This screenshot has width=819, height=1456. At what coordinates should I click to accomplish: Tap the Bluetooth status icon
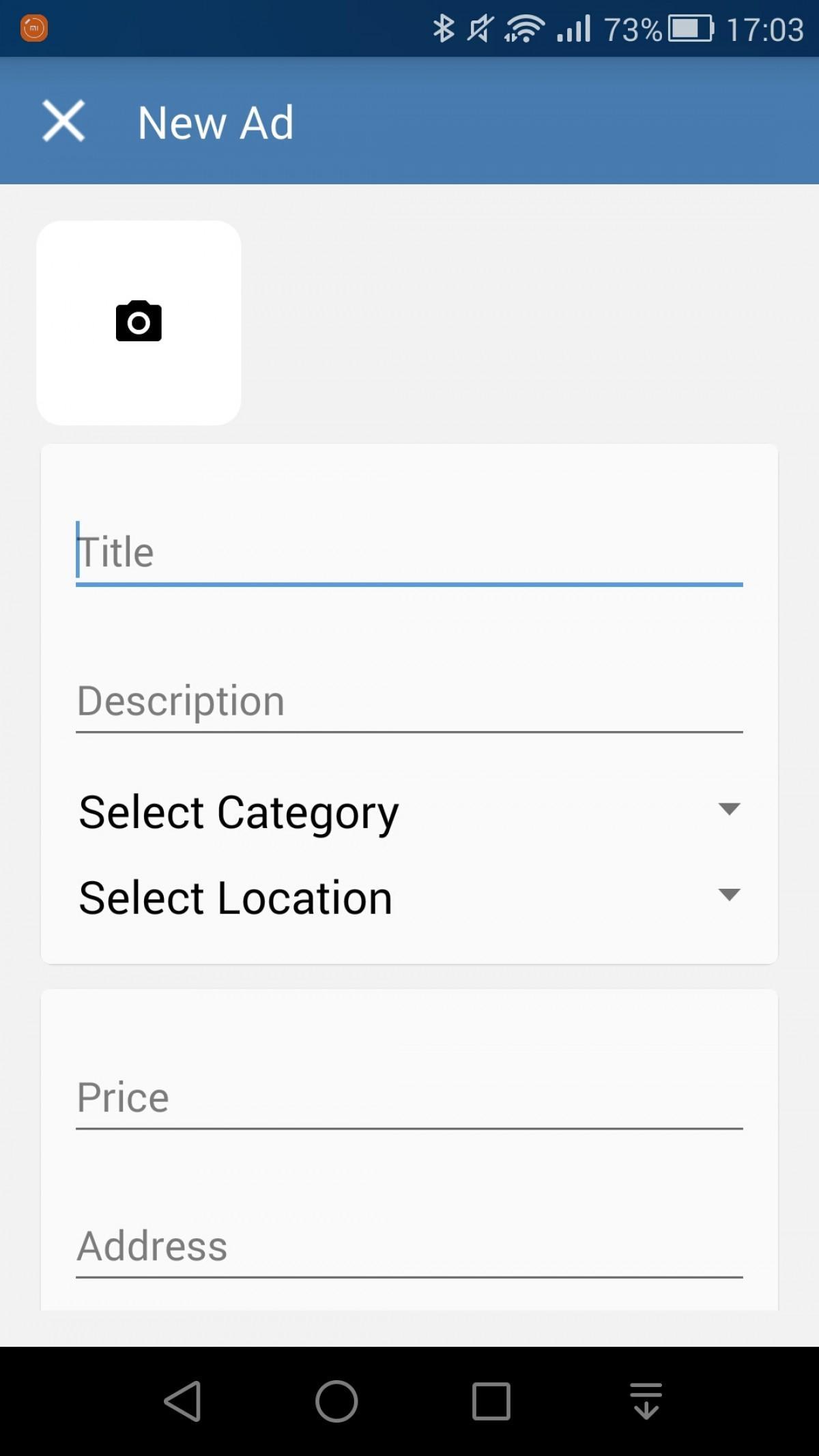coord(444,29)
